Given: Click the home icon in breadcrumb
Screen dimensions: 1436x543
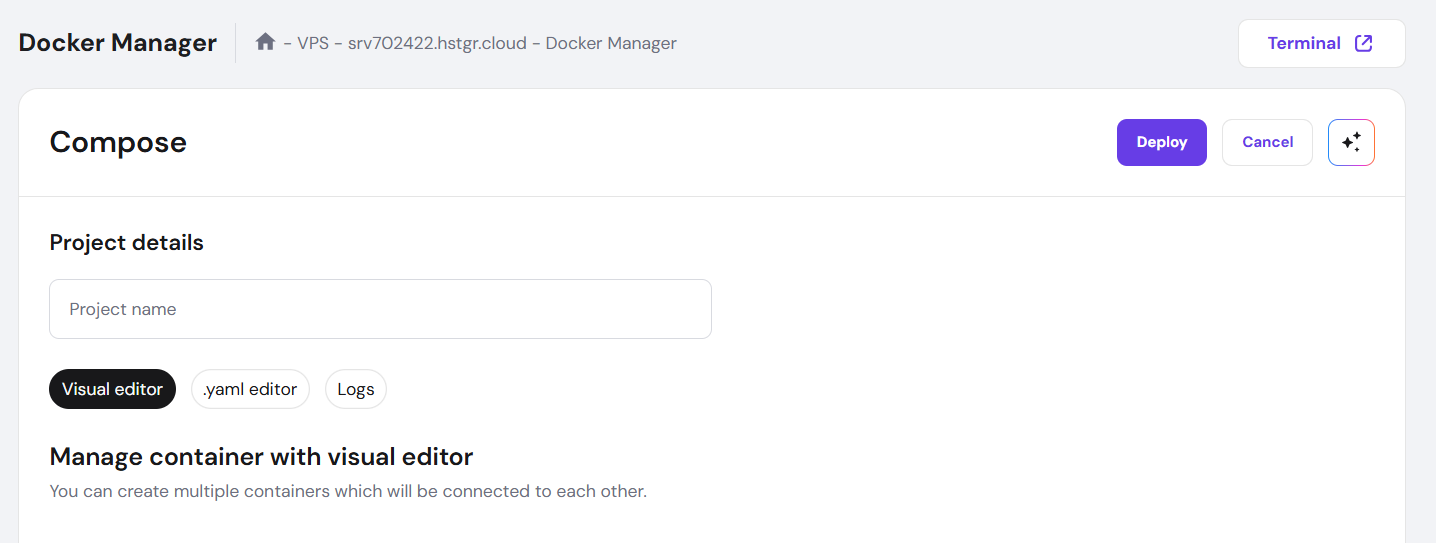Looking at the screenshot, I should coord(265,42).
